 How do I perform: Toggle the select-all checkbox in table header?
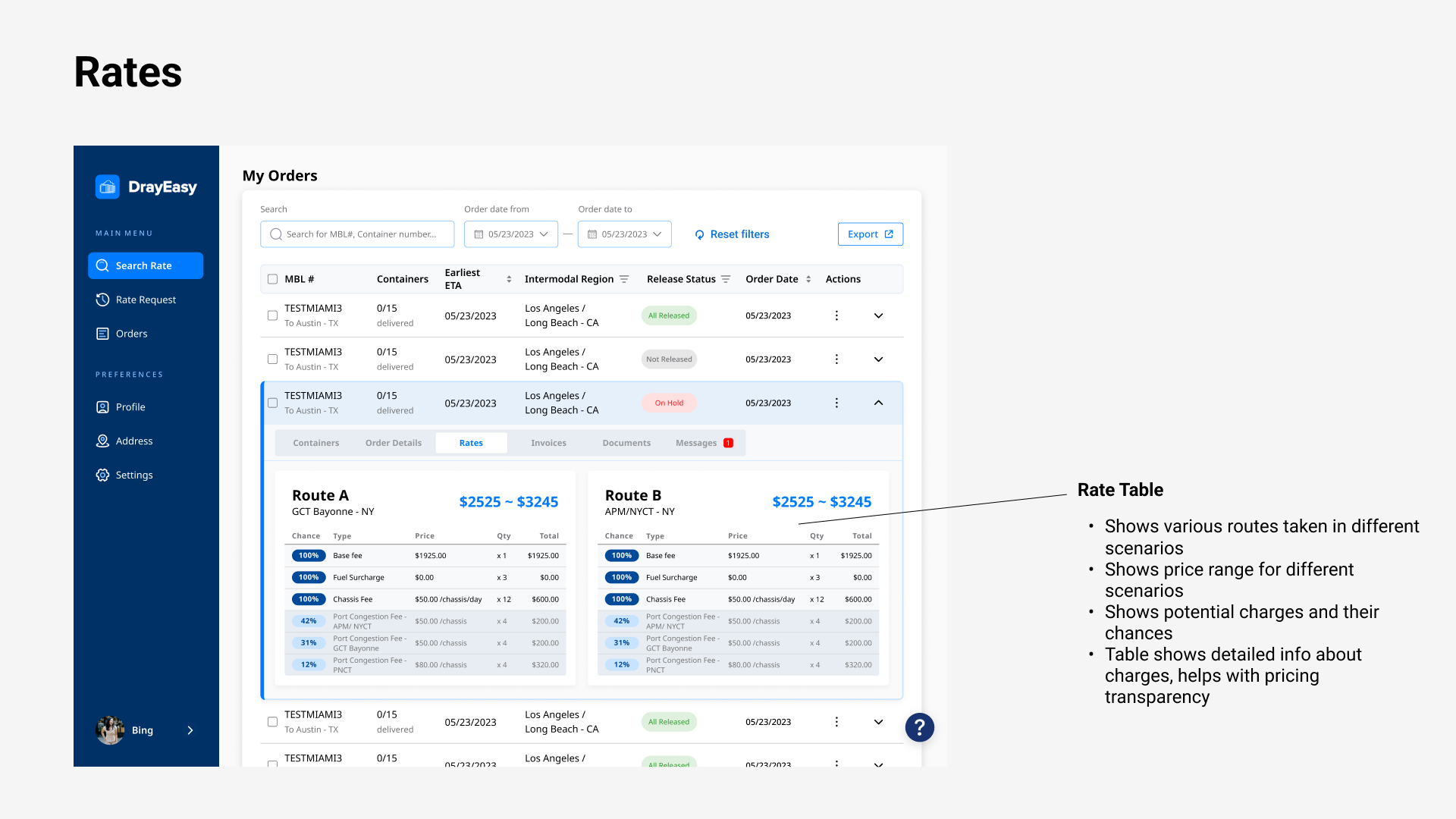point(272,279)
